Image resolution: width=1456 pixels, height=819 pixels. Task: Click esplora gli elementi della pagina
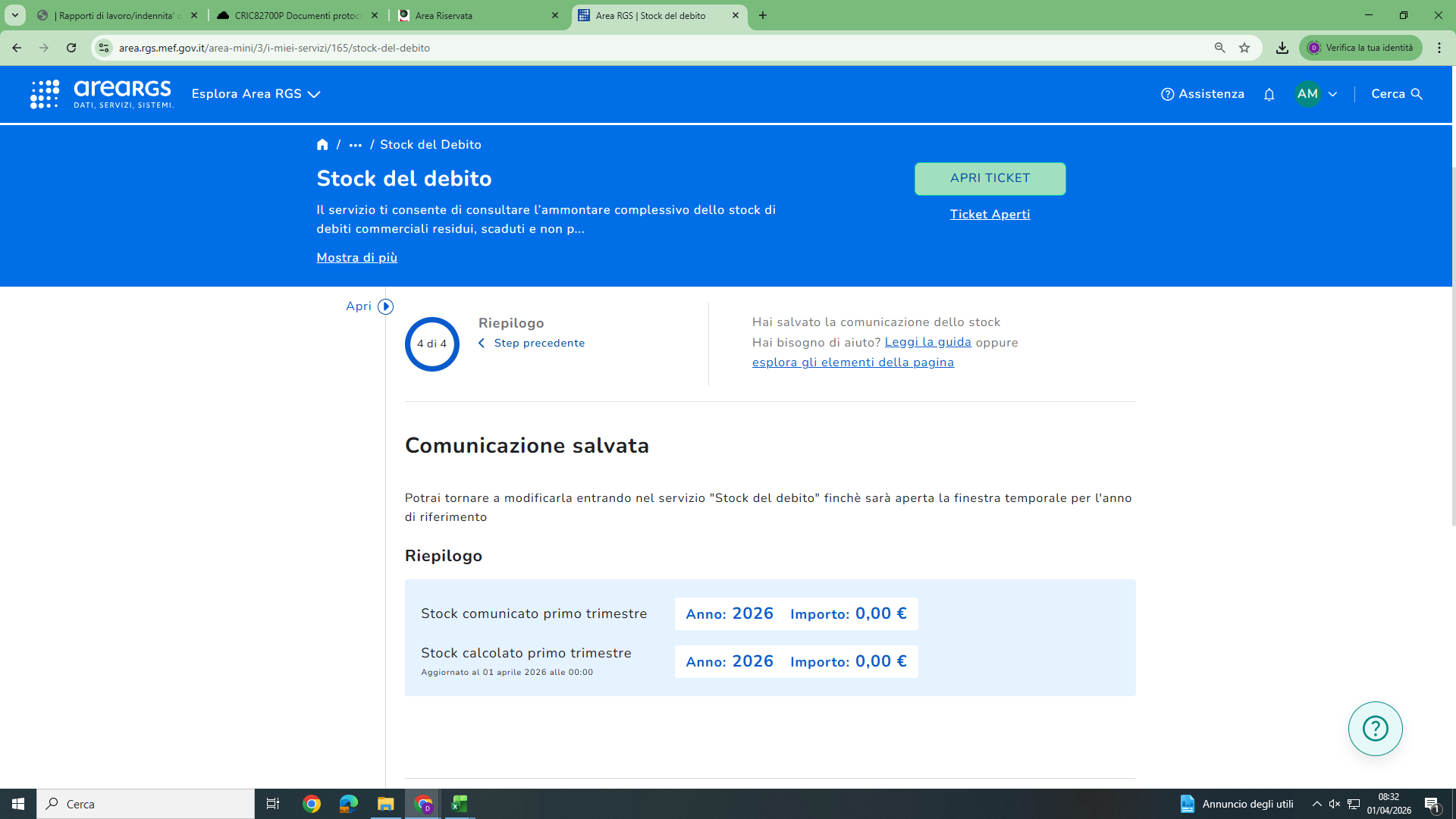click(x=852, y=362)
